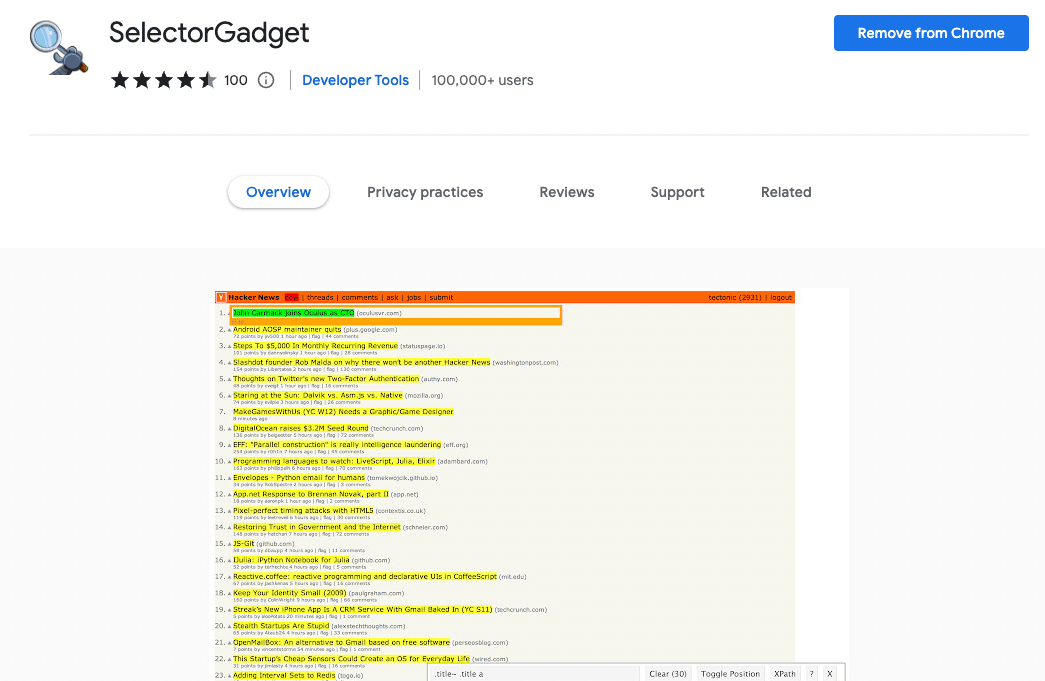Viewport: 1045px width, 681px height.
Task: Switch to the Privacy practices tab
Action: pyautogui.click(x=425, y=192)
